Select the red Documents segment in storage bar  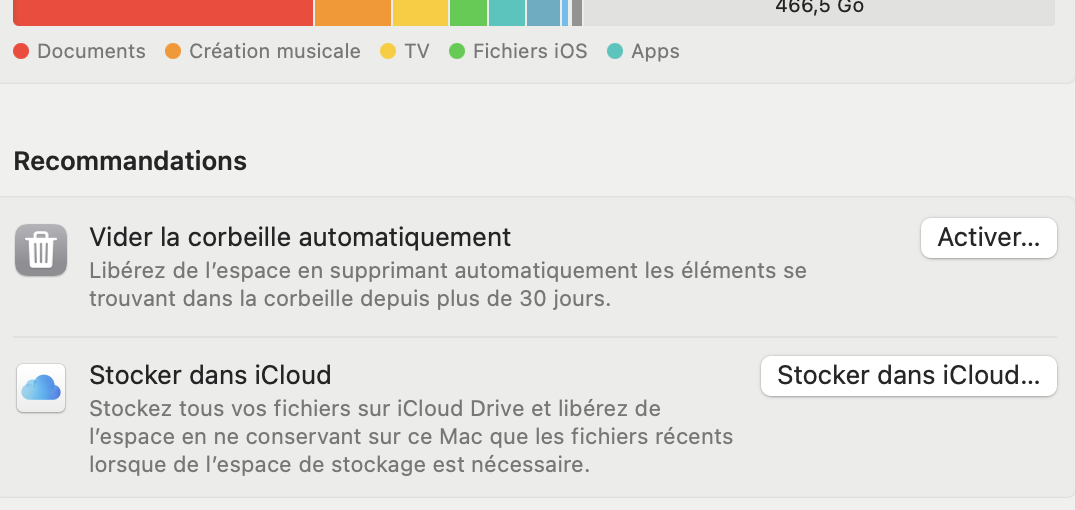[163, 12]
